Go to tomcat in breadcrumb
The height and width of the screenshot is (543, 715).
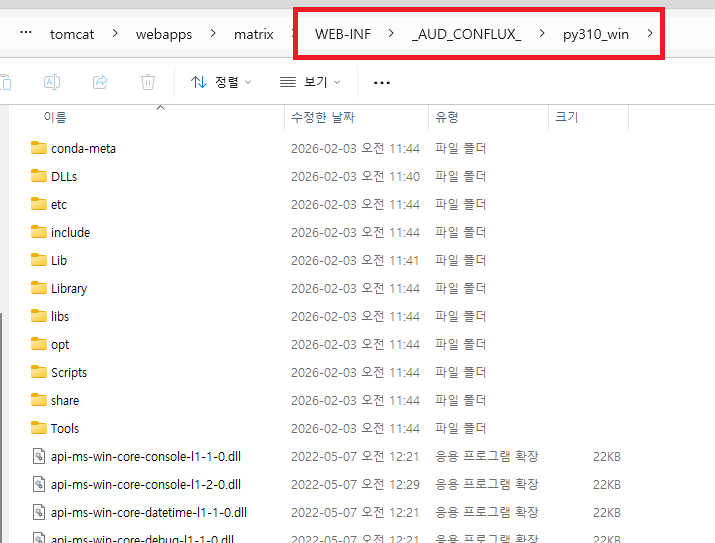(x=72, y=34)
